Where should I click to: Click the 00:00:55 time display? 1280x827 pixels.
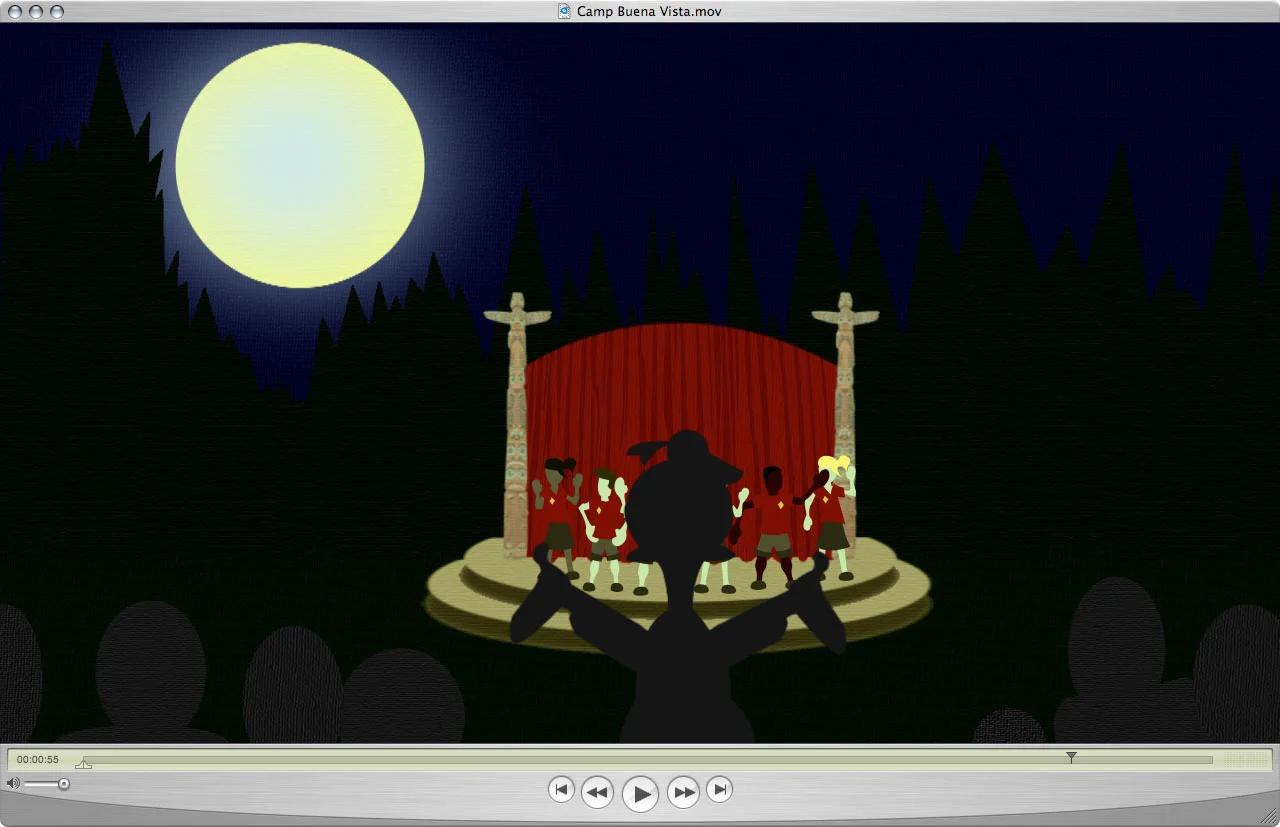click(38, 760)
